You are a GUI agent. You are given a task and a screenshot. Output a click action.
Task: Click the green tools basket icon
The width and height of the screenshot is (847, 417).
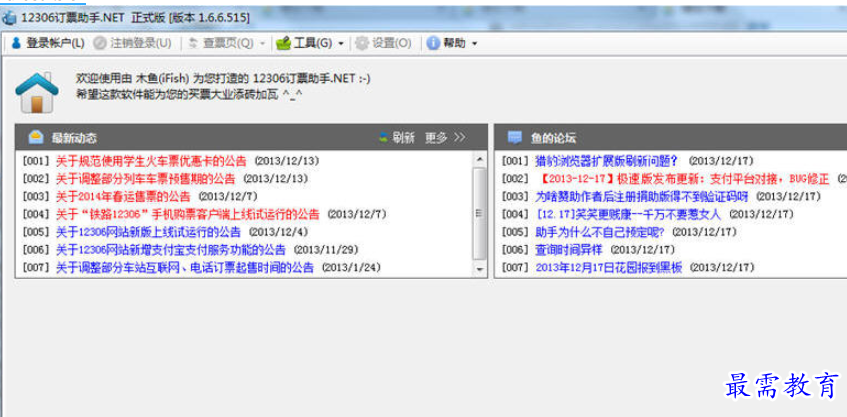pyautogui.click(x=283, y=44)
